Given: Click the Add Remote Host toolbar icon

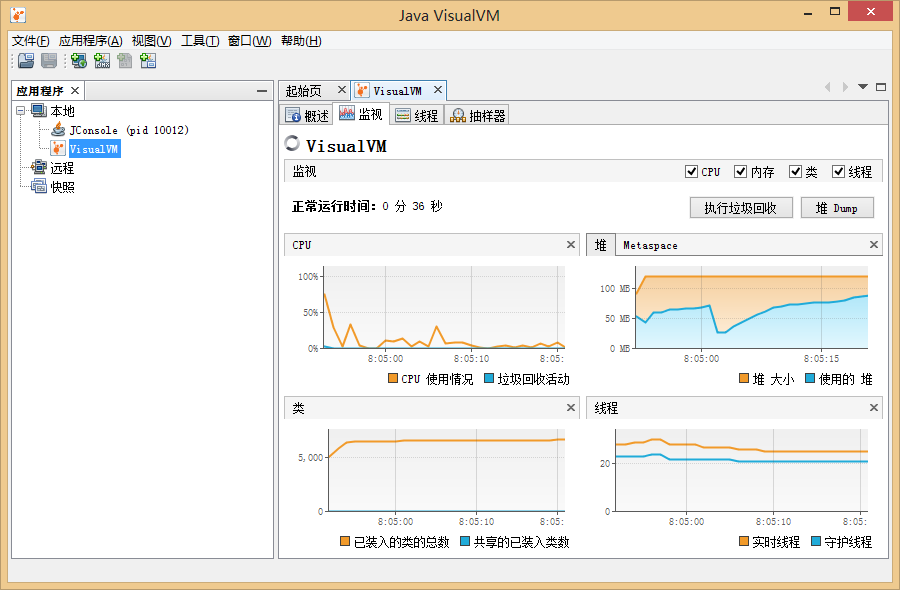Looking at the screenshot, I should (79, 60).
